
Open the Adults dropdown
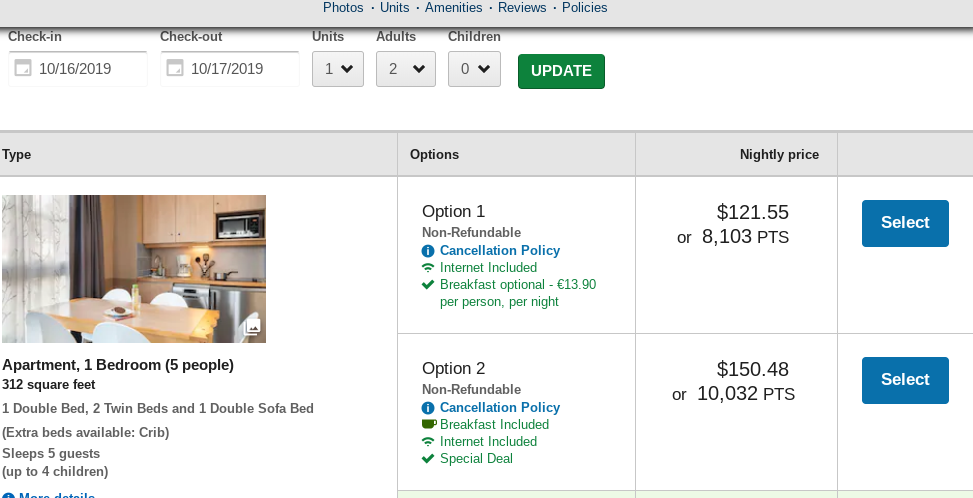[x=406, y=70]
